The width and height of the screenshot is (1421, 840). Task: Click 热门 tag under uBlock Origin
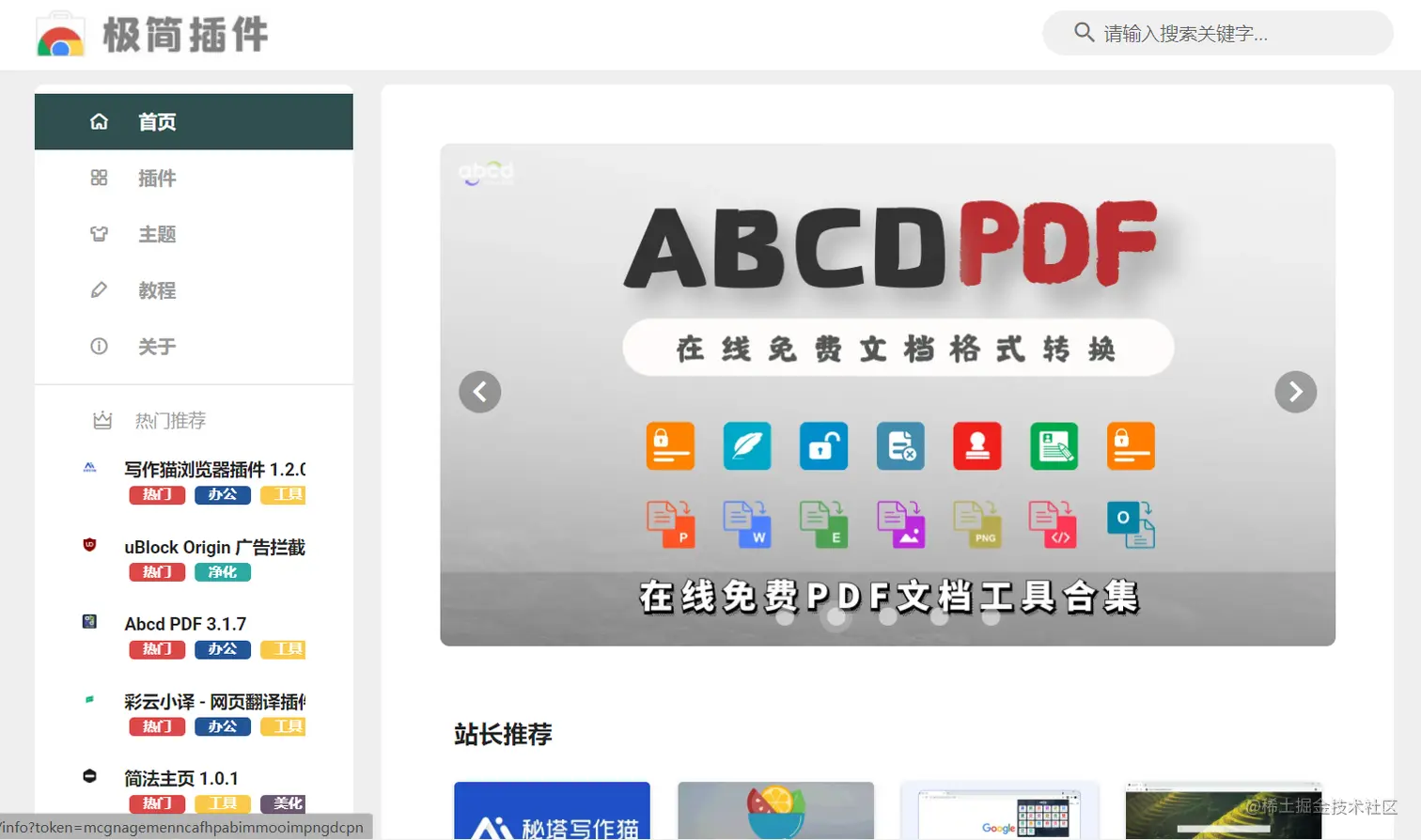(x=157, y=571)
